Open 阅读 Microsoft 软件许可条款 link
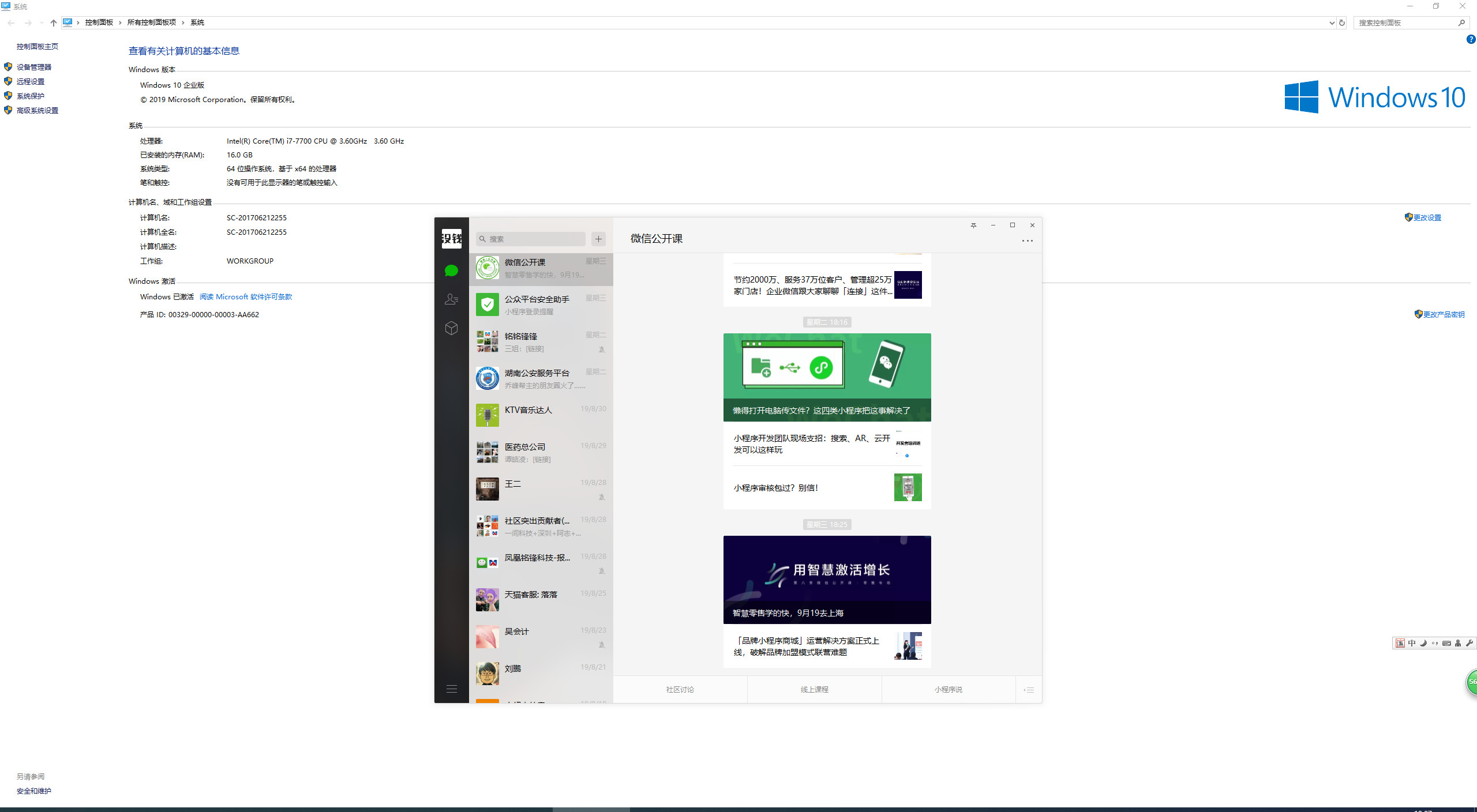The image size is (1477, 812). tap(246, 296)
